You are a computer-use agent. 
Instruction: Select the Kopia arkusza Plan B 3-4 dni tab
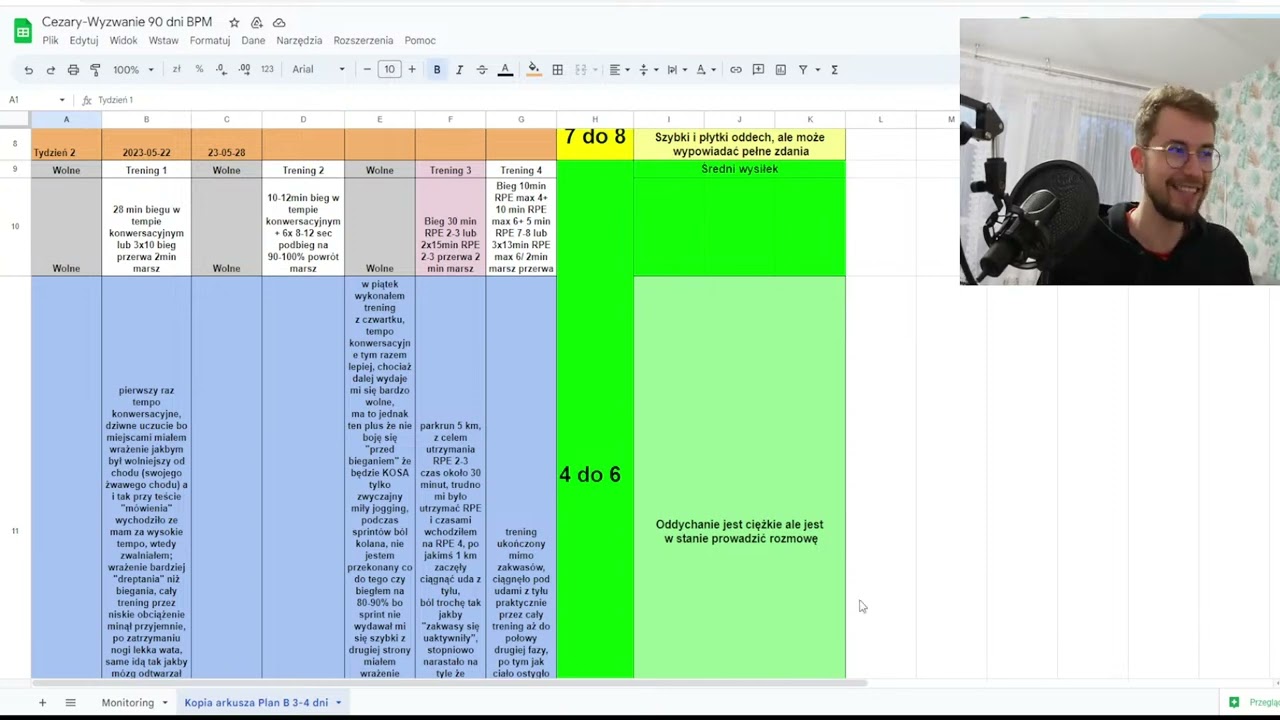click(256, 703)
